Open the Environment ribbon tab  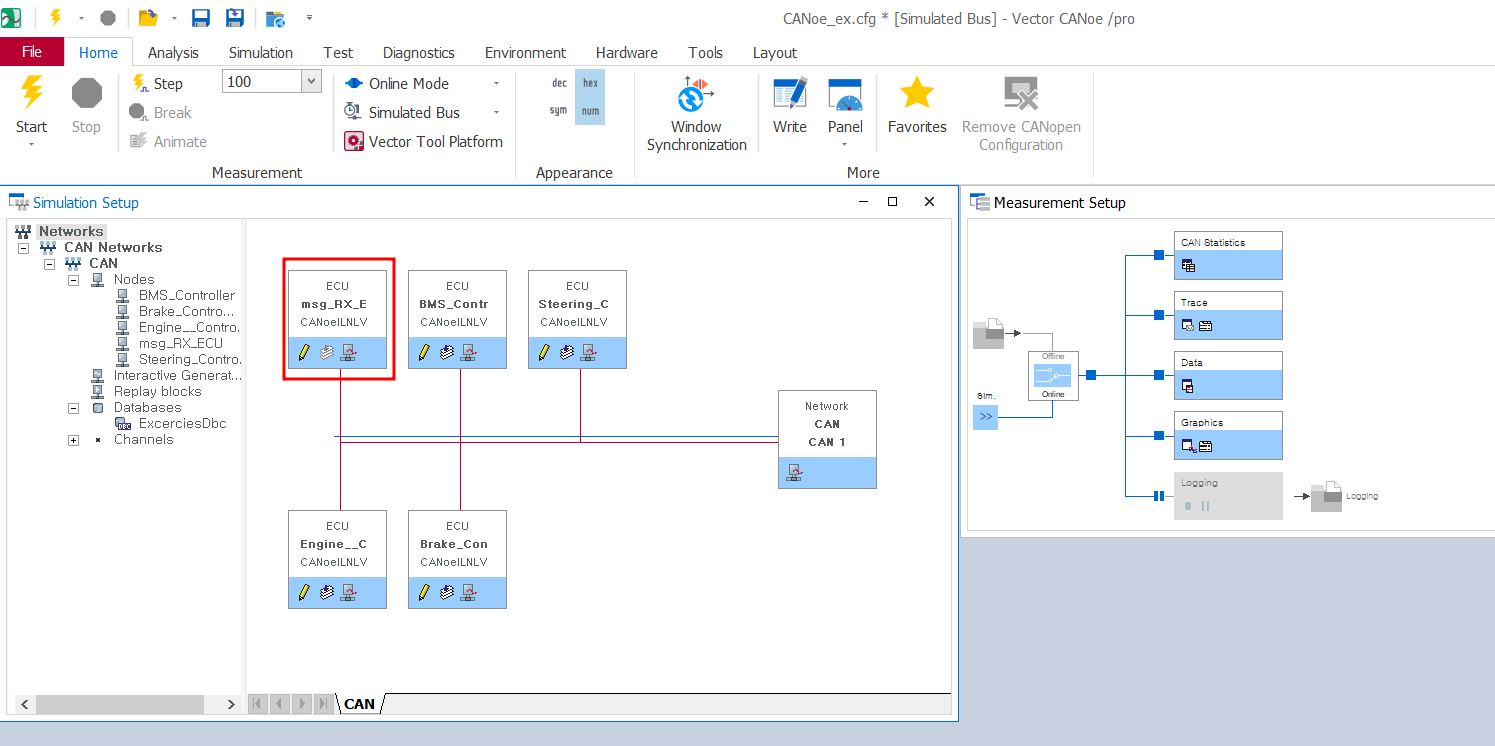pyautogui.click(x=525, y=52)
